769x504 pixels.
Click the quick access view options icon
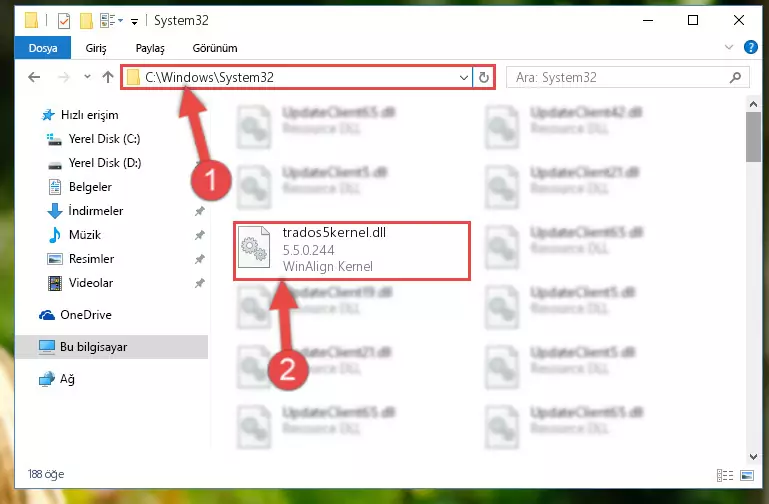[x=111, y=21]
